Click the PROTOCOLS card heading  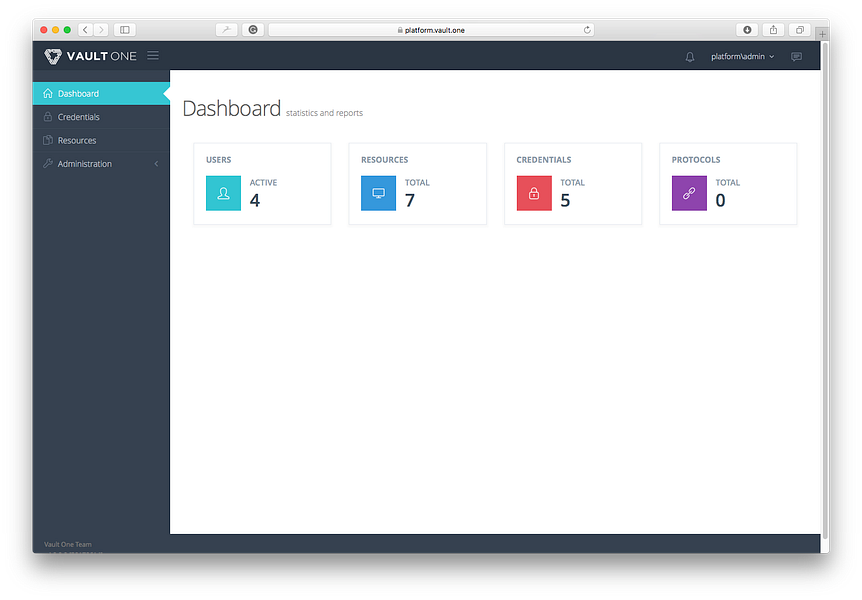click(695, 159)
